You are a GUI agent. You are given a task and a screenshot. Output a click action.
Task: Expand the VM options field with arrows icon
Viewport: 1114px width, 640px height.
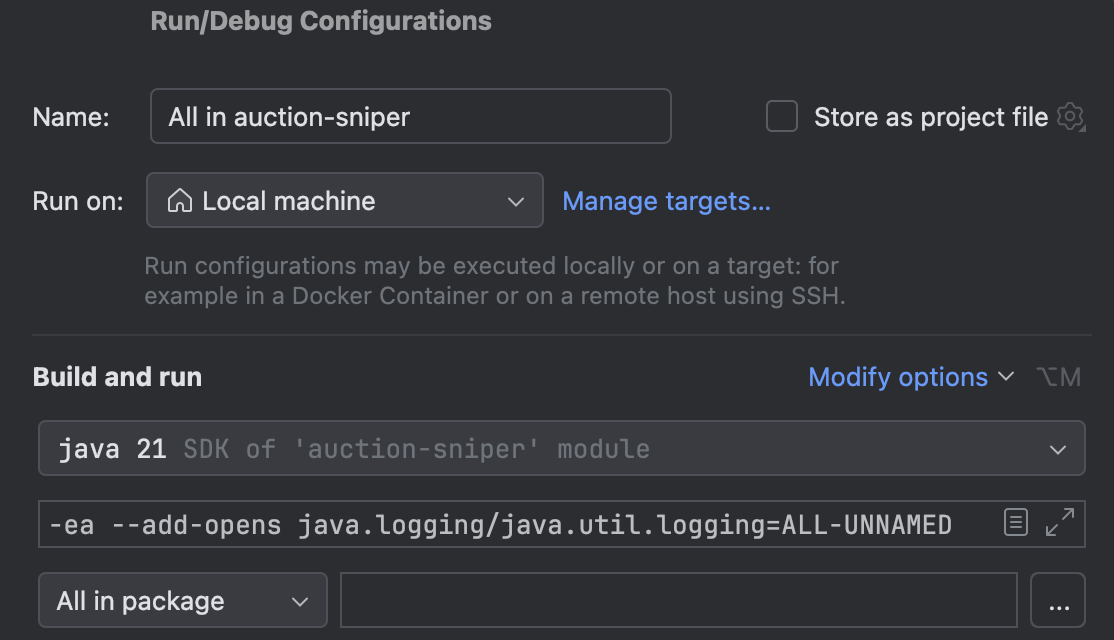(1060, 523)
